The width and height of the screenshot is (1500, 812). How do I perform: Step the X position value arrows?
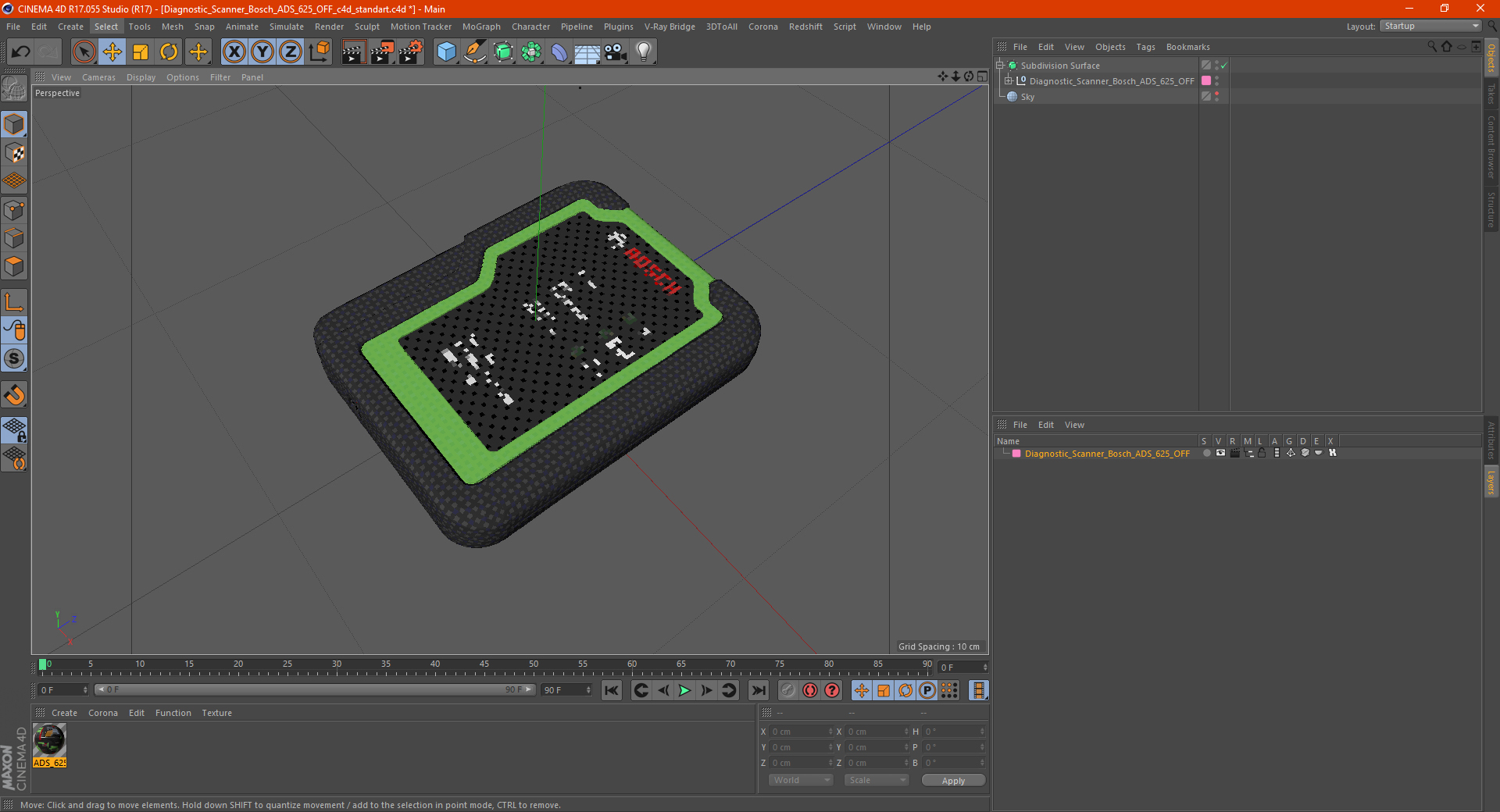pos(830,732)
